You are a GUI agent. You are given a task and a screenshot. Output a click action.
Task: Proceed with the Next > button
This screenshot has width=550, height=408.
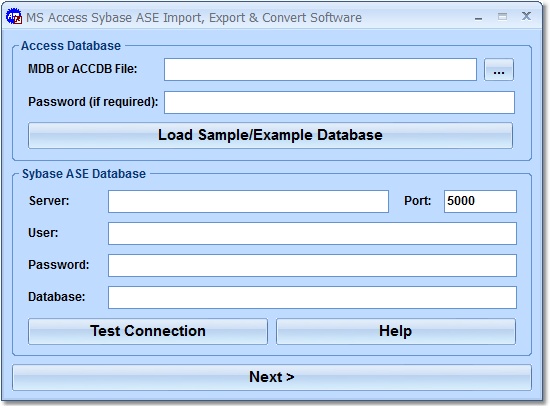[x=272, y=377]
